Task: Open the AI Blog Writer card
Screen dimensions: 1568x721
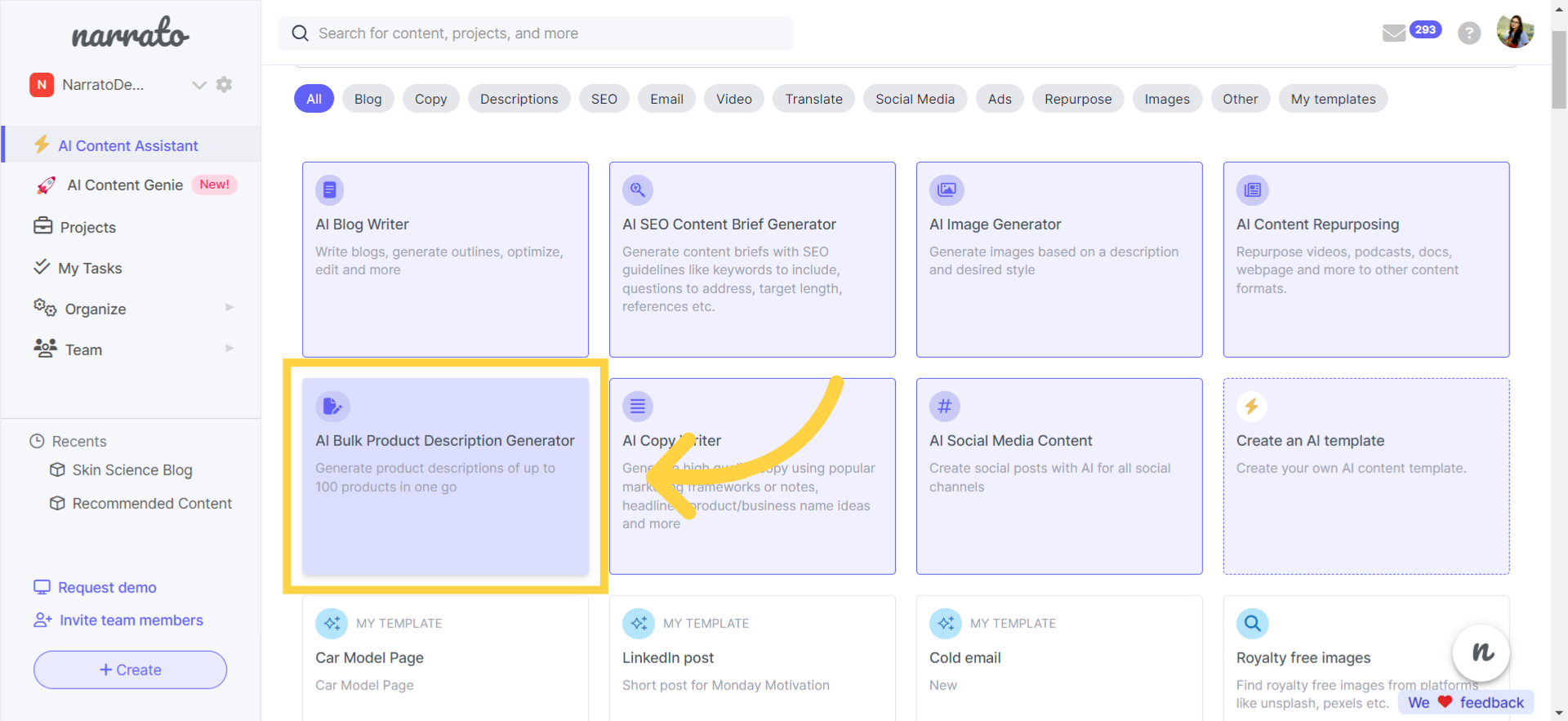Action: tap(445, 260)
